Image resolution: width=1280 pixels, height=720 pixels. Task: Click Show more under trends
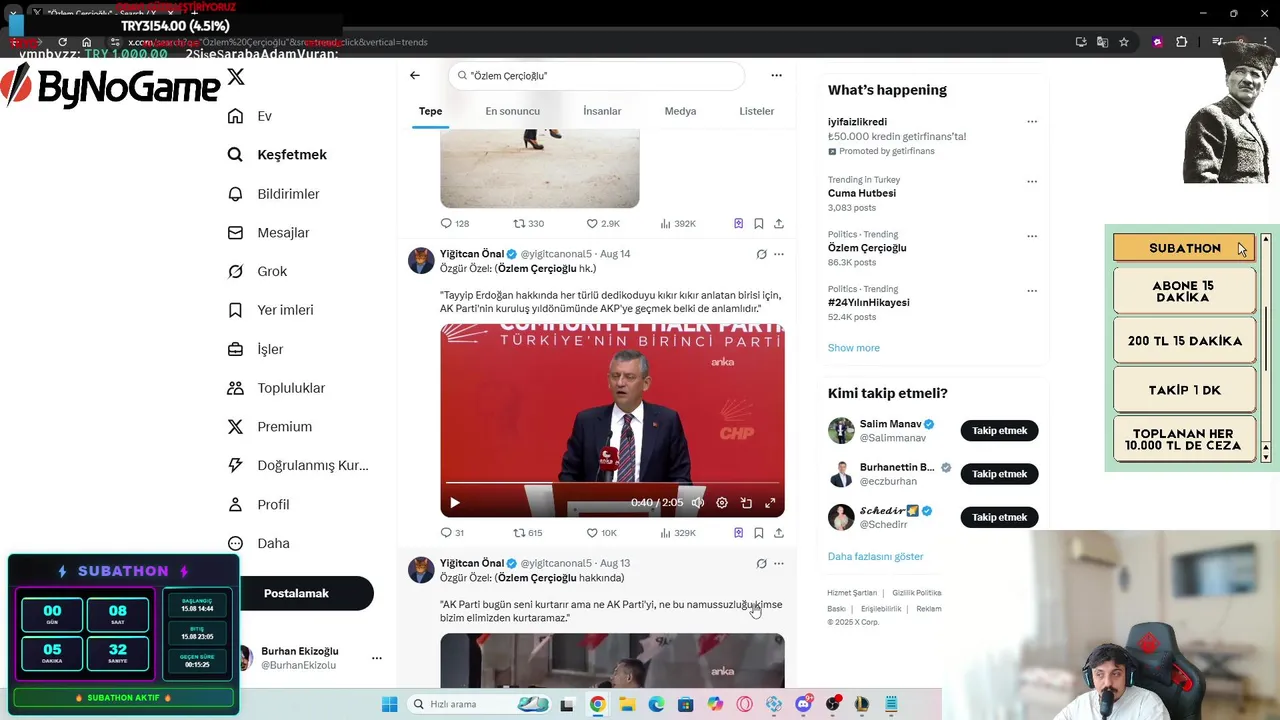coord(854,348)
